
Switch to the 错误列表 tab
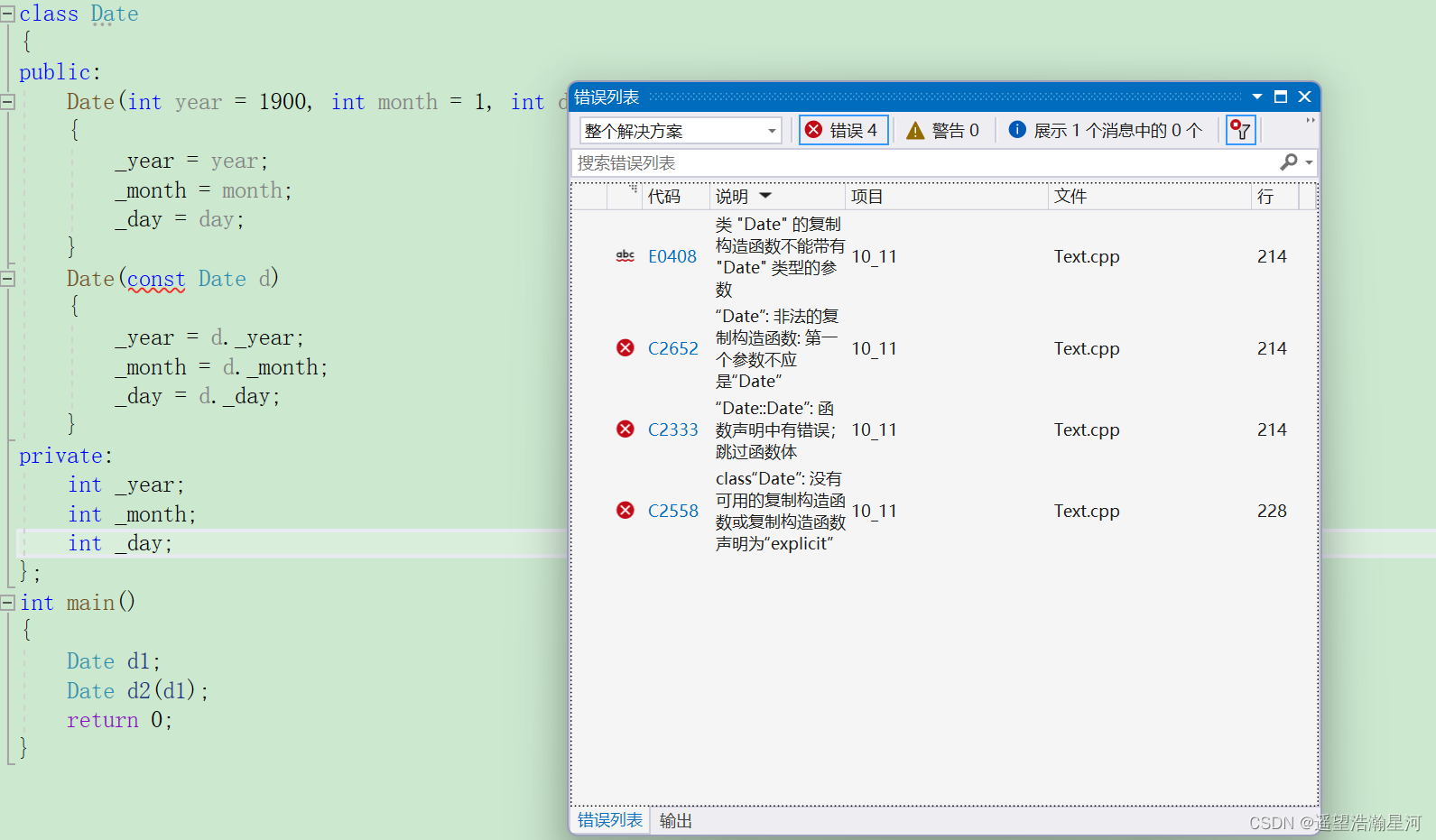click(610, 820)
